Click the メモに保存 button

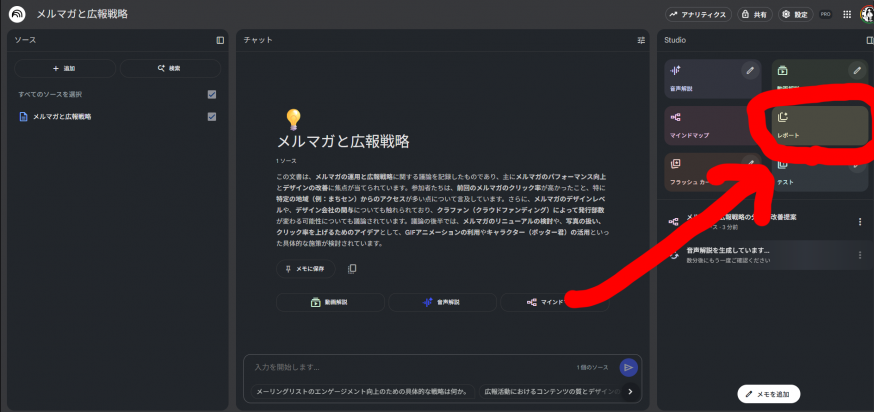[306, 269]
